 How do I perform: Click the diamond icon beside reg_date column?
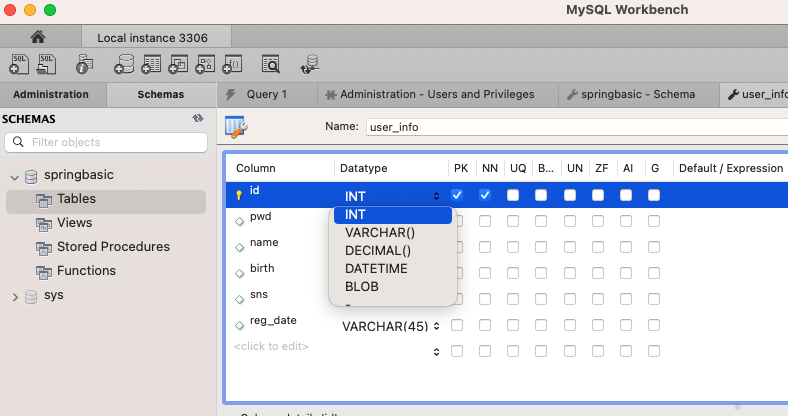tap(240, 326)
